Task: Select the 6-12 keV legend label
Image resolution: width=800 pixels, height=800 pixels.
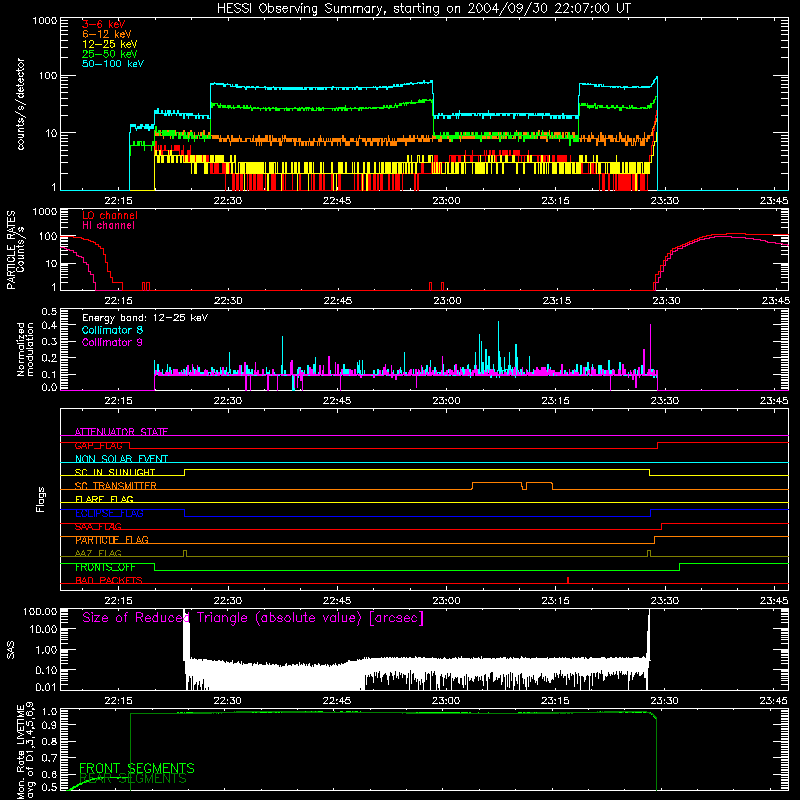Action: coord(107,34)
